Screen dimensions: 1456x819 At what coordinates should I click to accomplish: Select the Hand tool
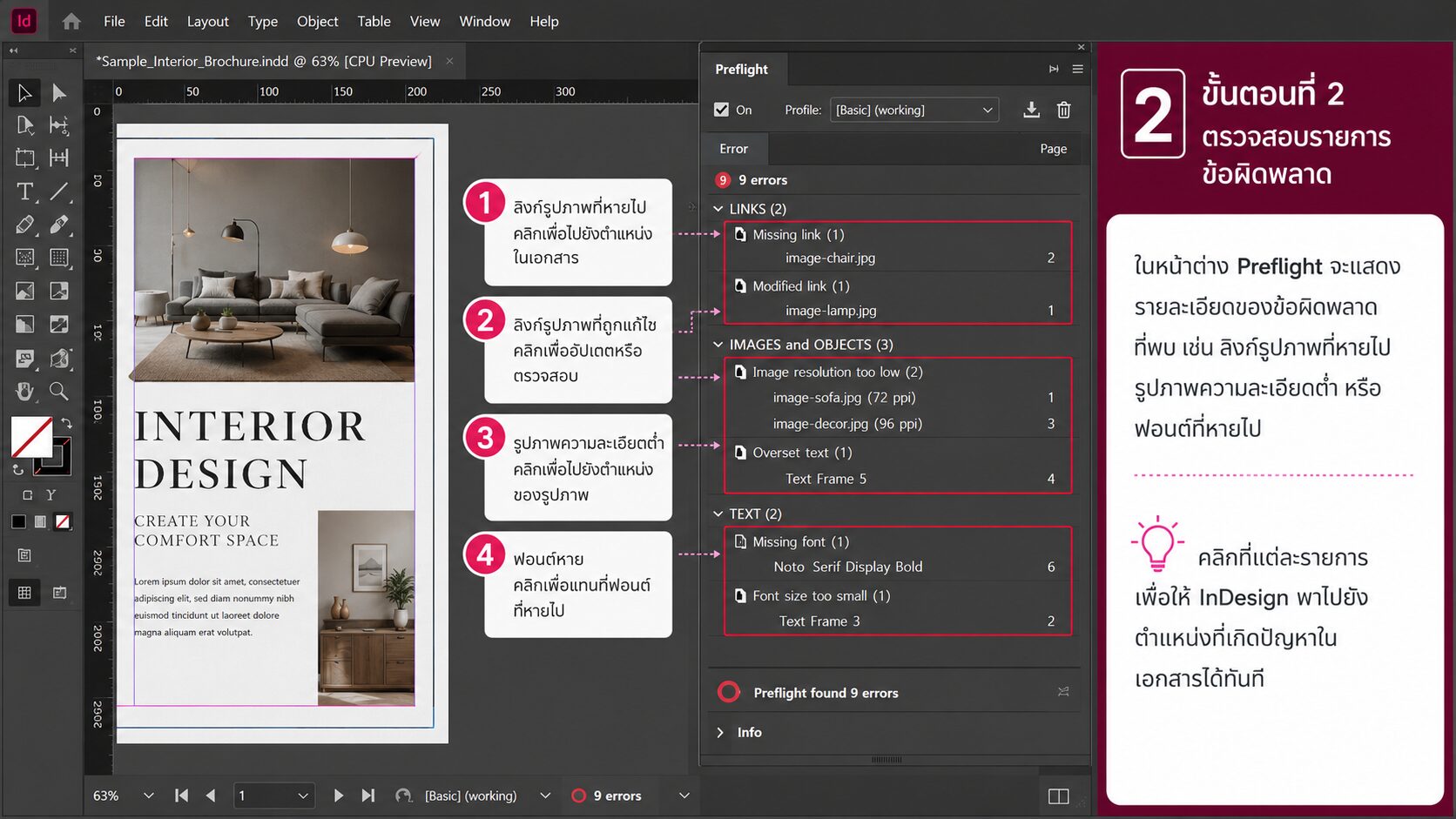tap(24, 391)
